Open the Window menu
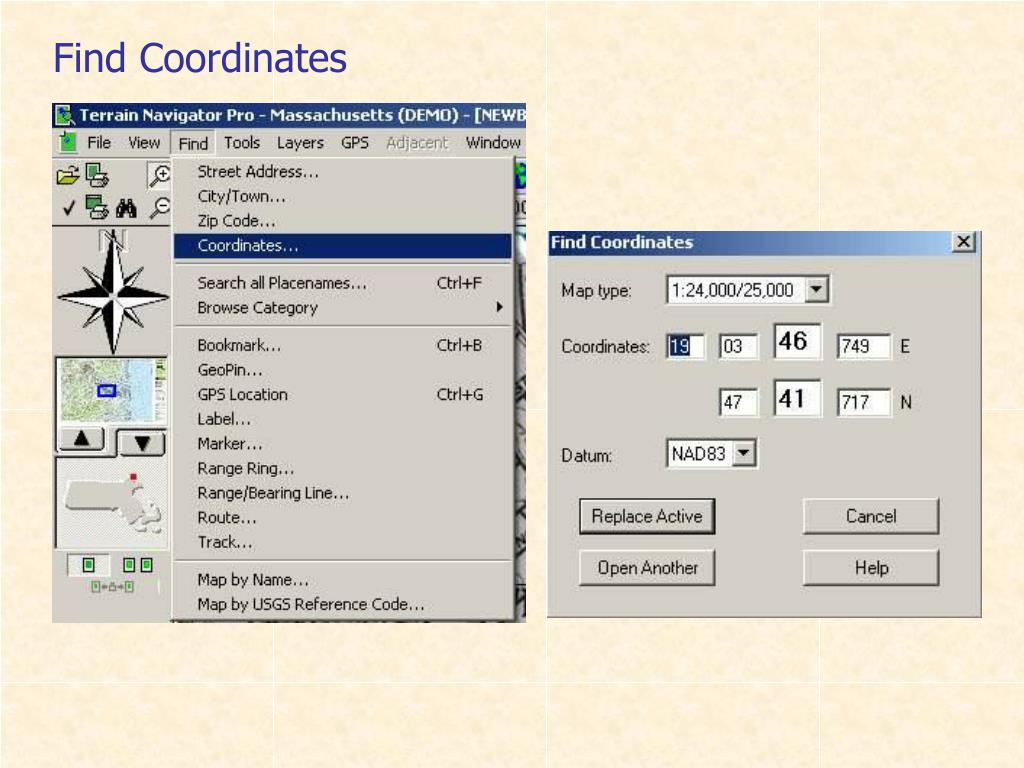 [493, 142]
